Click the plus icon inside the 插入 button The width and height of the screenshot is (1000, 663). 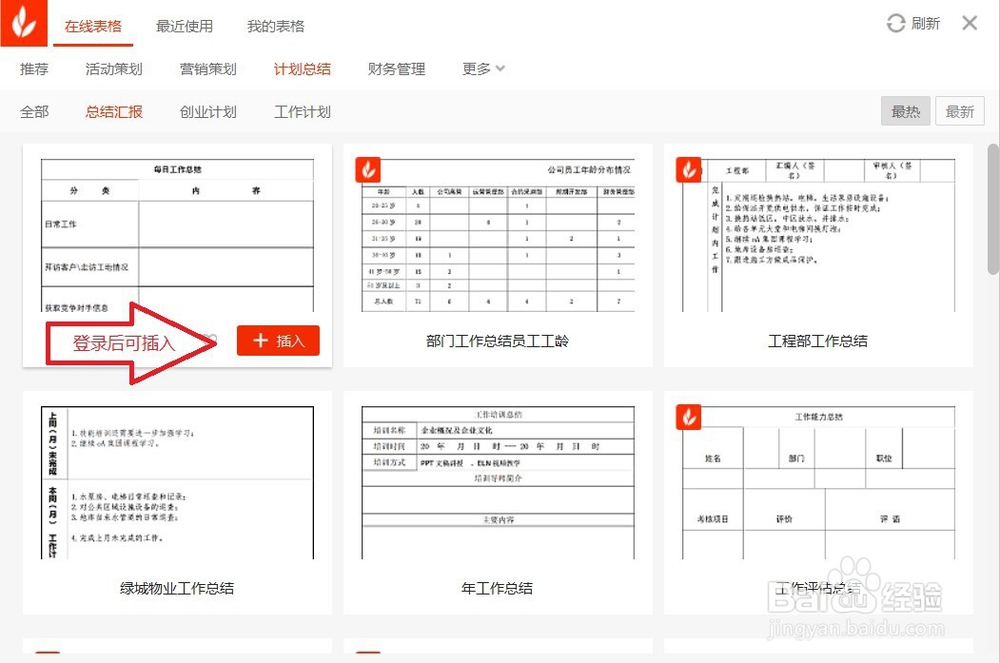(x=260, y=340)
